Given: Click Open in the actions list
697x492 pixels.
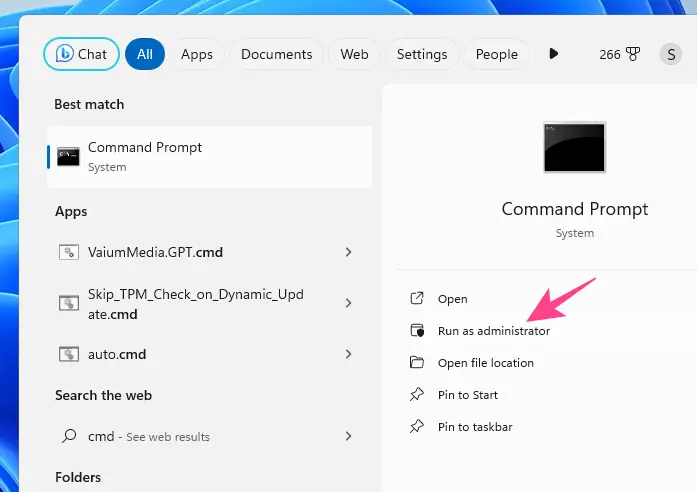Looking at the screenshot, I should (453, 299).
